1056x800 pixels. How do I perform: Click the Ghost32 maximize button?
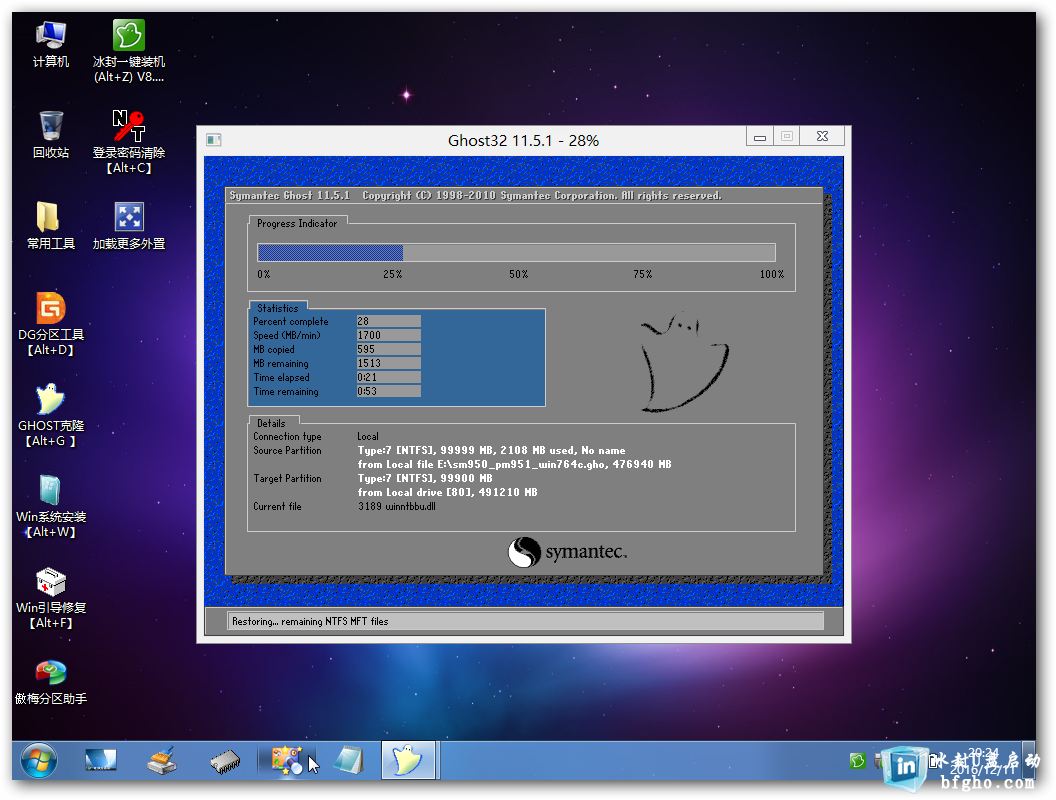(786, 137)
